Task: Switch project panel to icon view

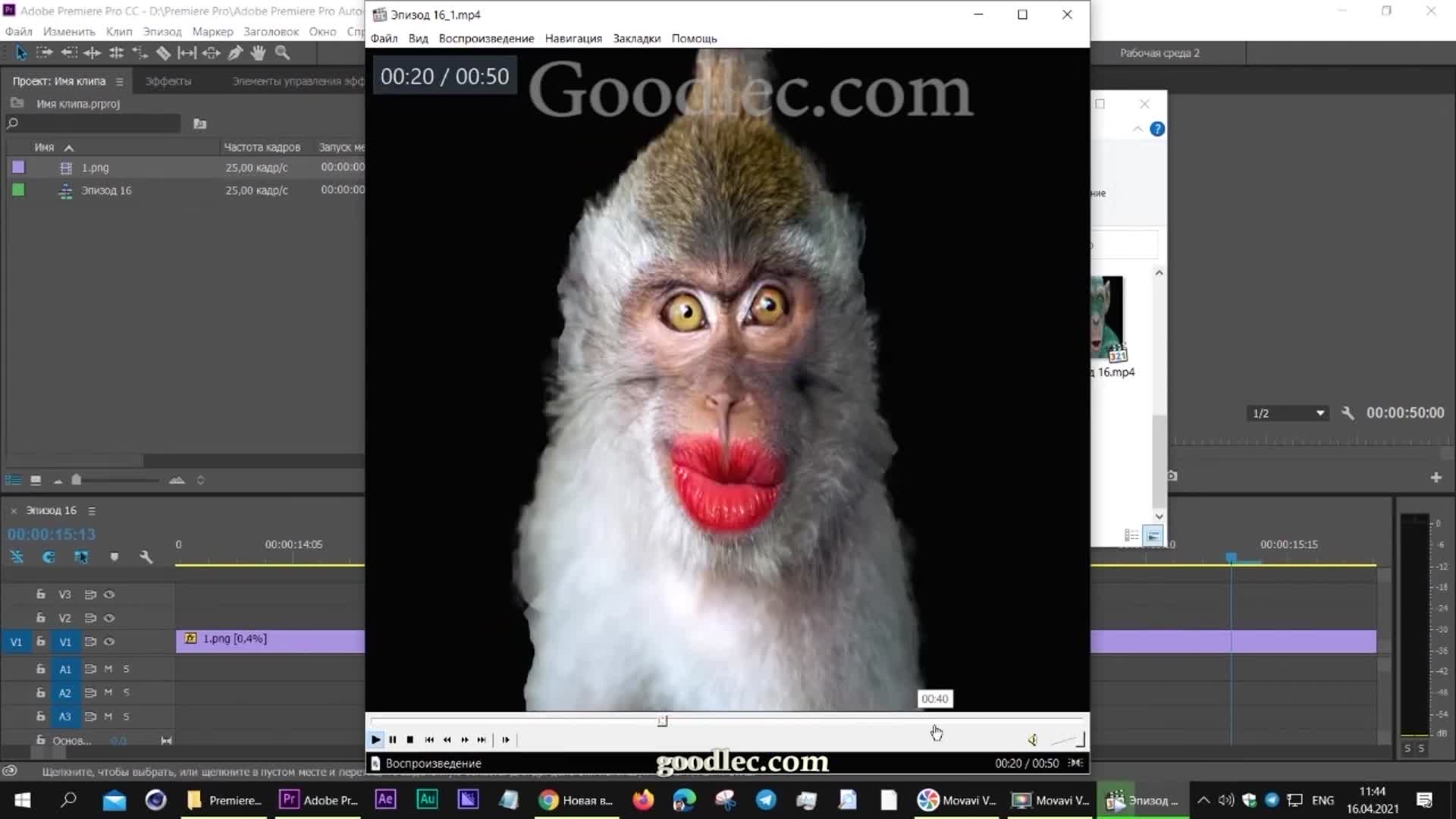Action: 36,480
